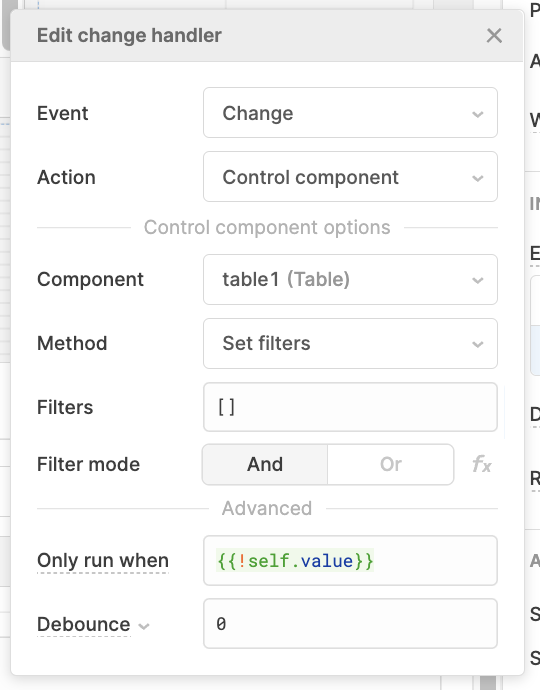Screen dimensions: 540x690
Task: Close the Edit change handler dialog
Action: [494, 36]
